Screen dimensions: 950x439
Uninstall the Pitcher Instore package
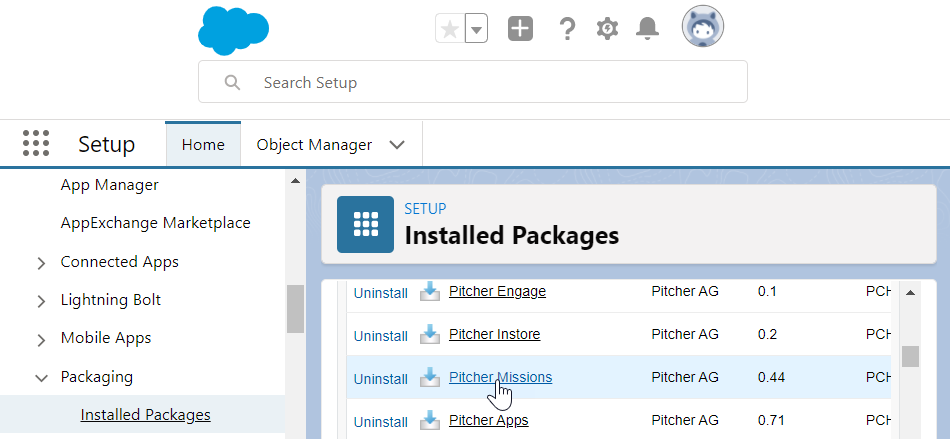coord(380,335)
